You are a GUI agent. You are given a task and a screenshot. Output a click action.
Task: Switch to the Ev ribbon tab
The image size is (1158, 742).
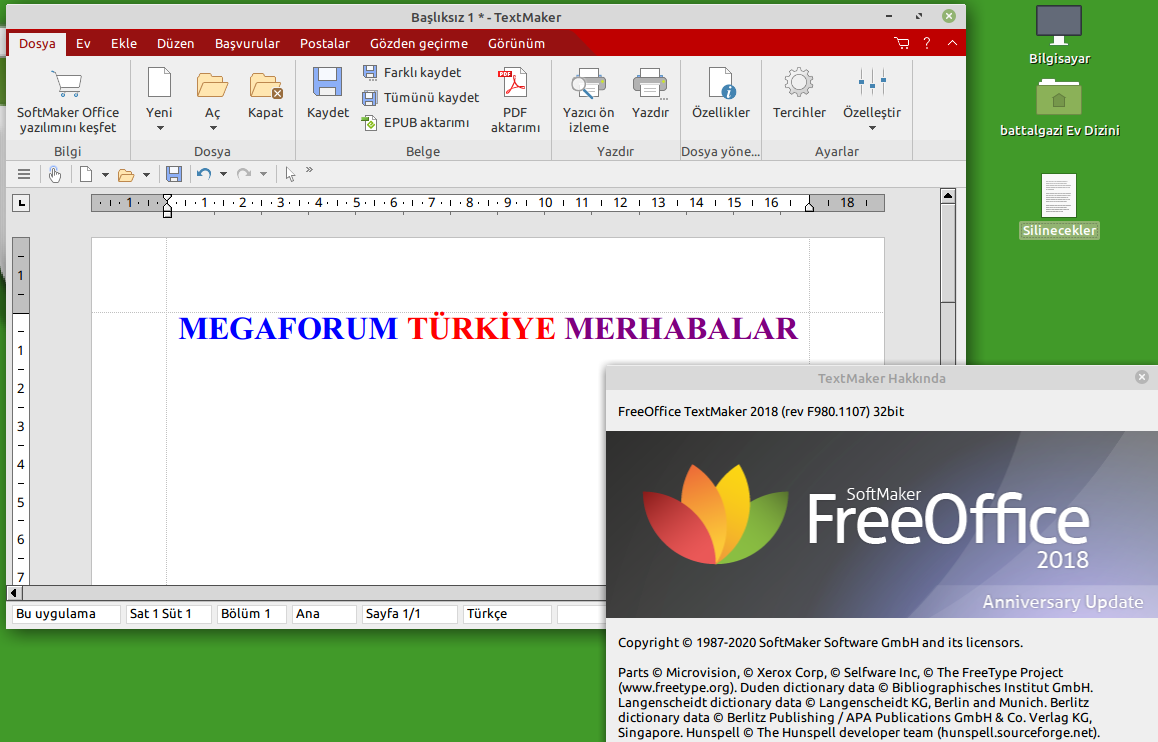point(83,44)
